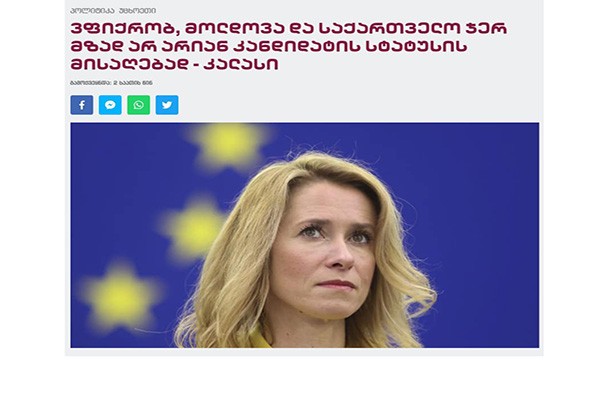The image size is (600, 400).
Task: Click the publication time text under headline
Action: tap(111, 83)
